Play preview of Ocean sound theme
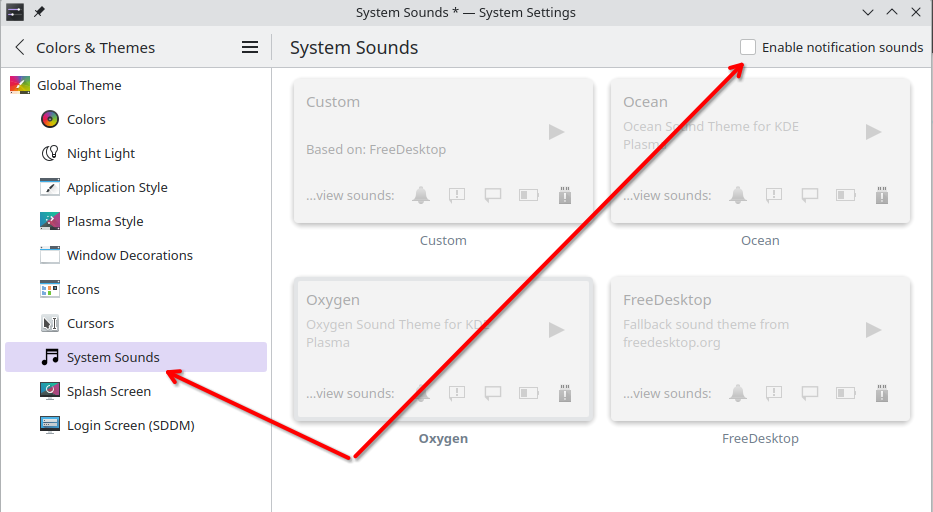This screenshot has width=933, height=512. point(873,132)
